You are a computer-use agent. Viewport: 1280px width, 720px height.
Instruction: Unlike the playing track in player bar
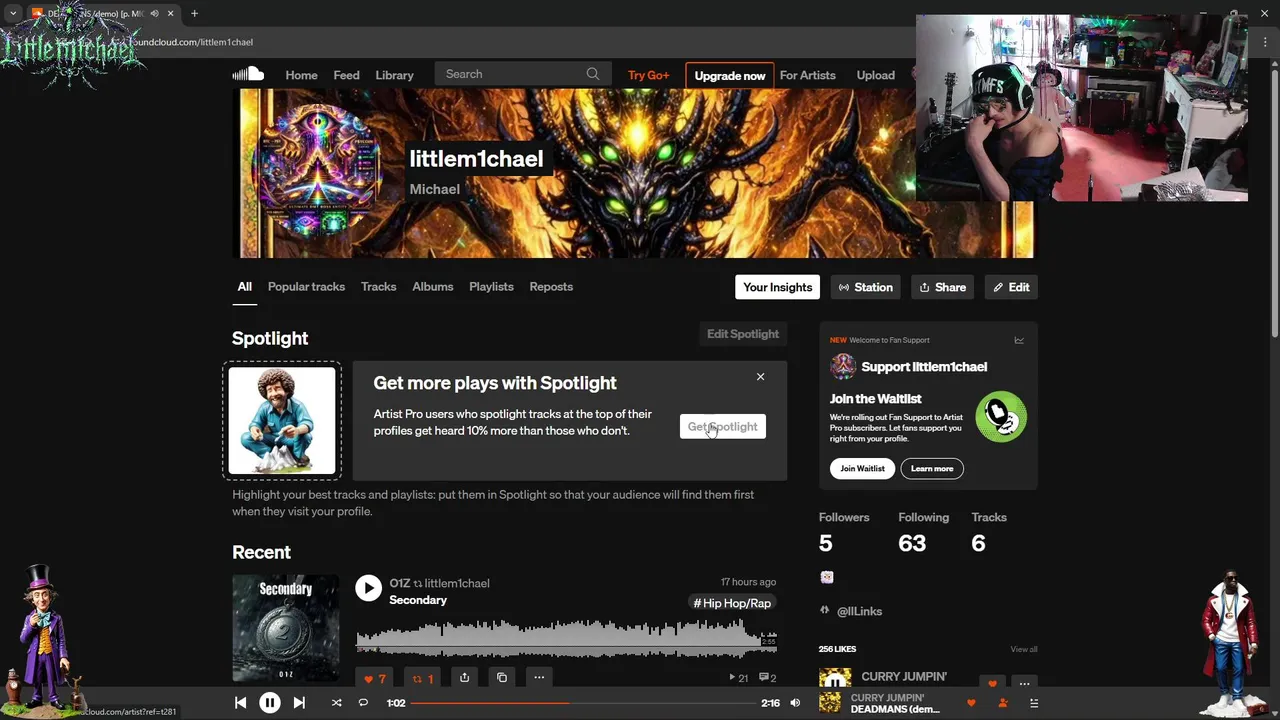[x=971, y=703]
